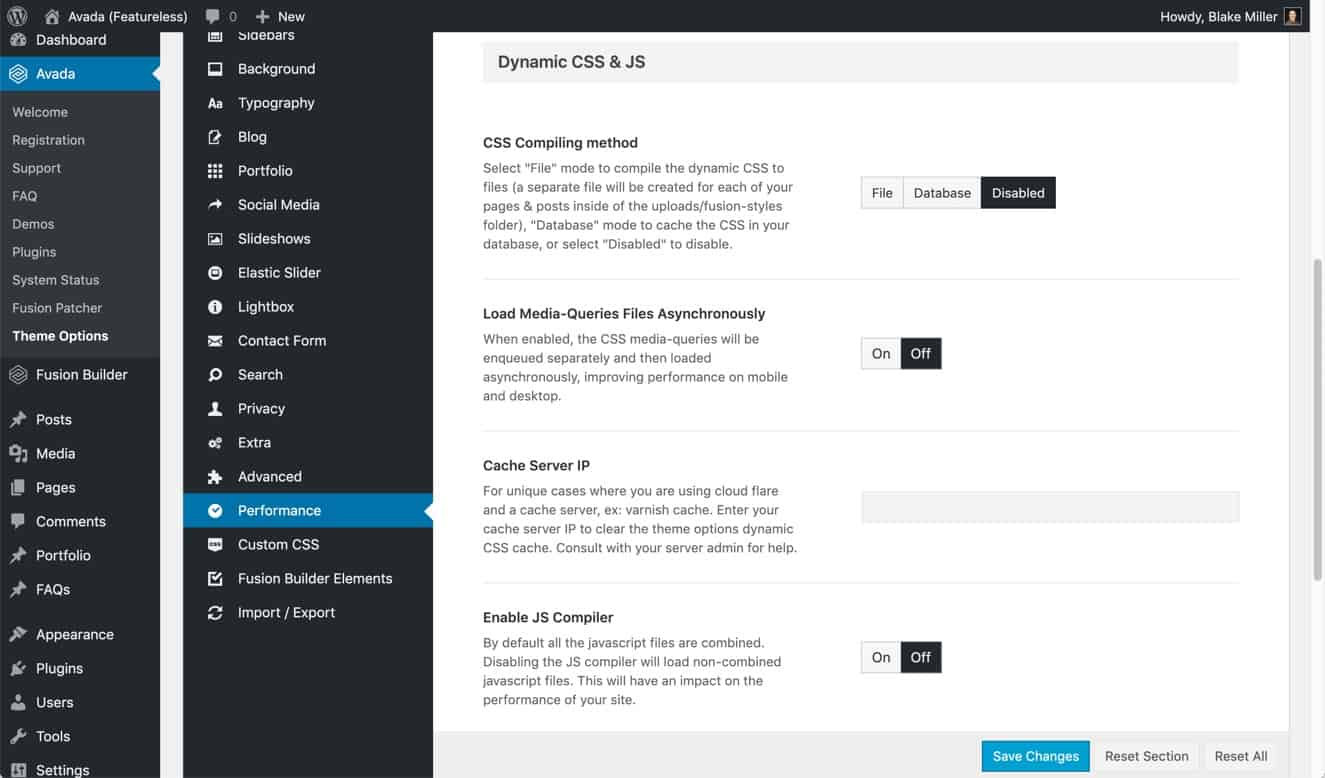Viewport: 1325px width, 778px height.
Task: Click the home icon beside Avada (Featureless)
Action: (x=51, y=16)
